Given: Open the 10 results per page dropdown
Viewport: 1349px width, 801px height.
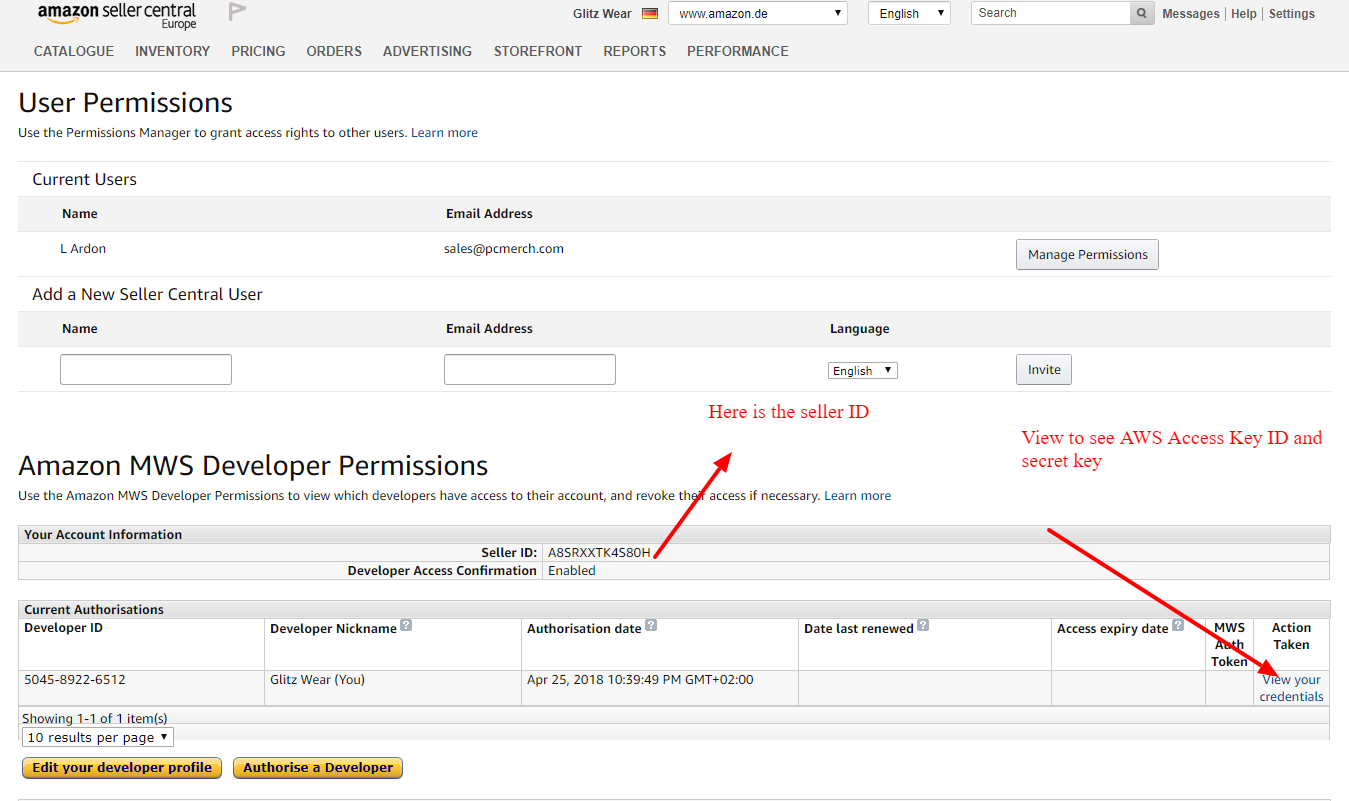Looking at the screenshot, I should click(98, 737).
